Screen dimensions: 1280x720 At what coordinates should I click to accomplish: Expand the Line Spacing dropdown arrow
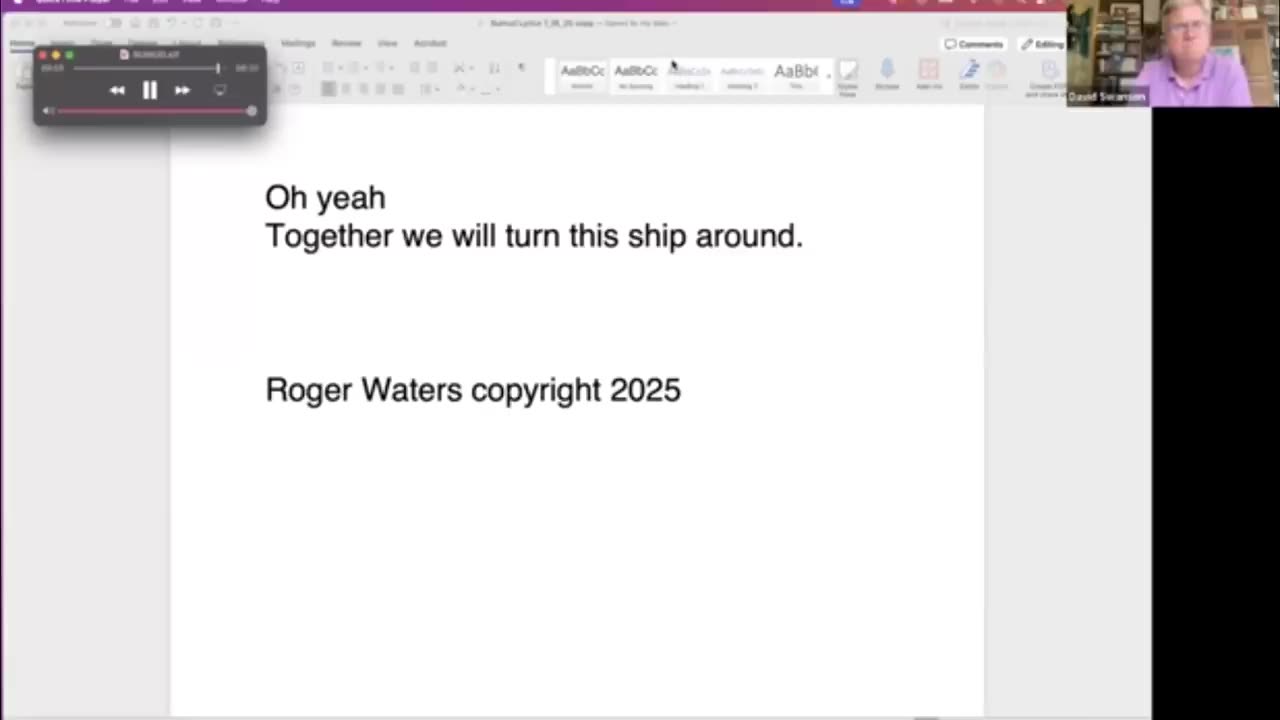[x=437, y=89]
